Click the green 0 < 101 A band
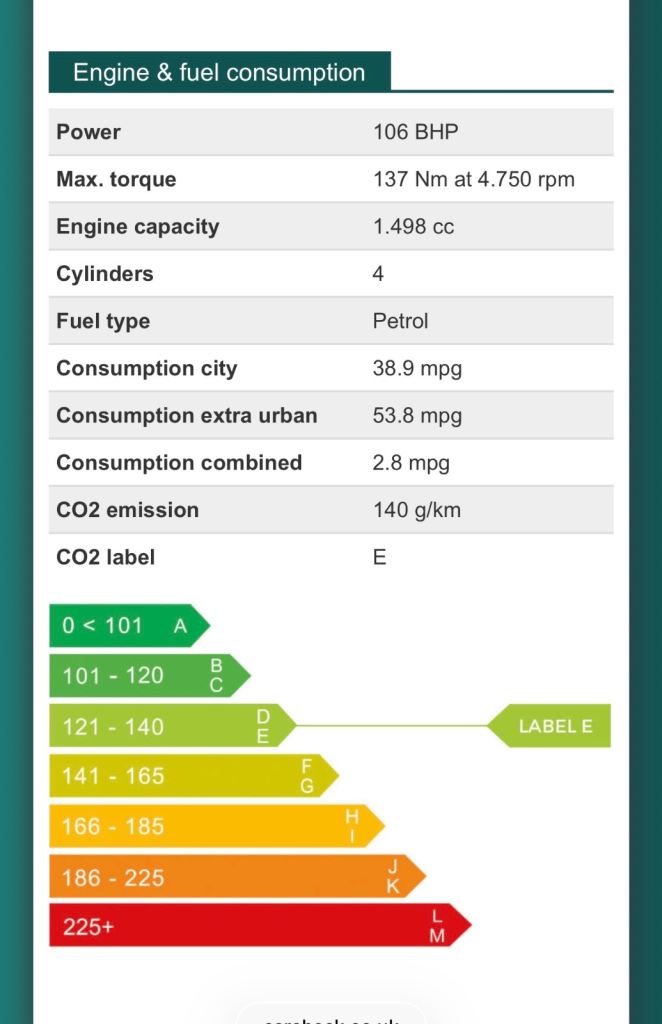 click(125, 626)
